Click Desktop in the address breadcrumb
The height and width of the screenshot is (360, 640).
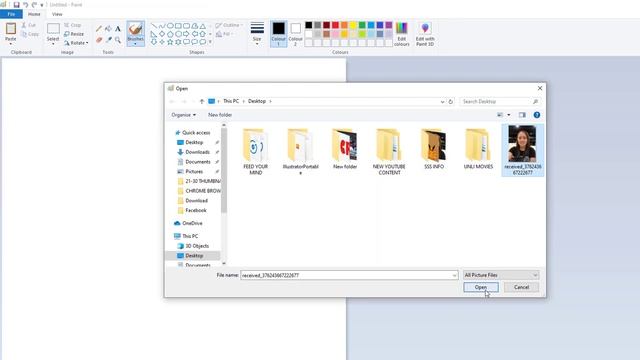click(257, 101)
